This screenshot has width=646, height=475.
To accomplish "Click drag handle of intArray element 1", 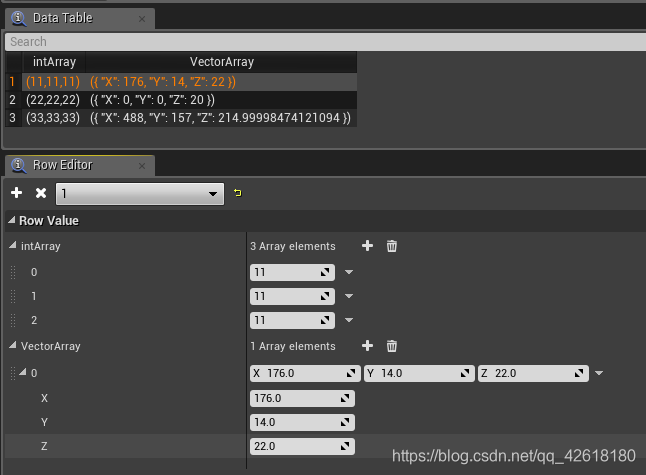I will (13, 296).
